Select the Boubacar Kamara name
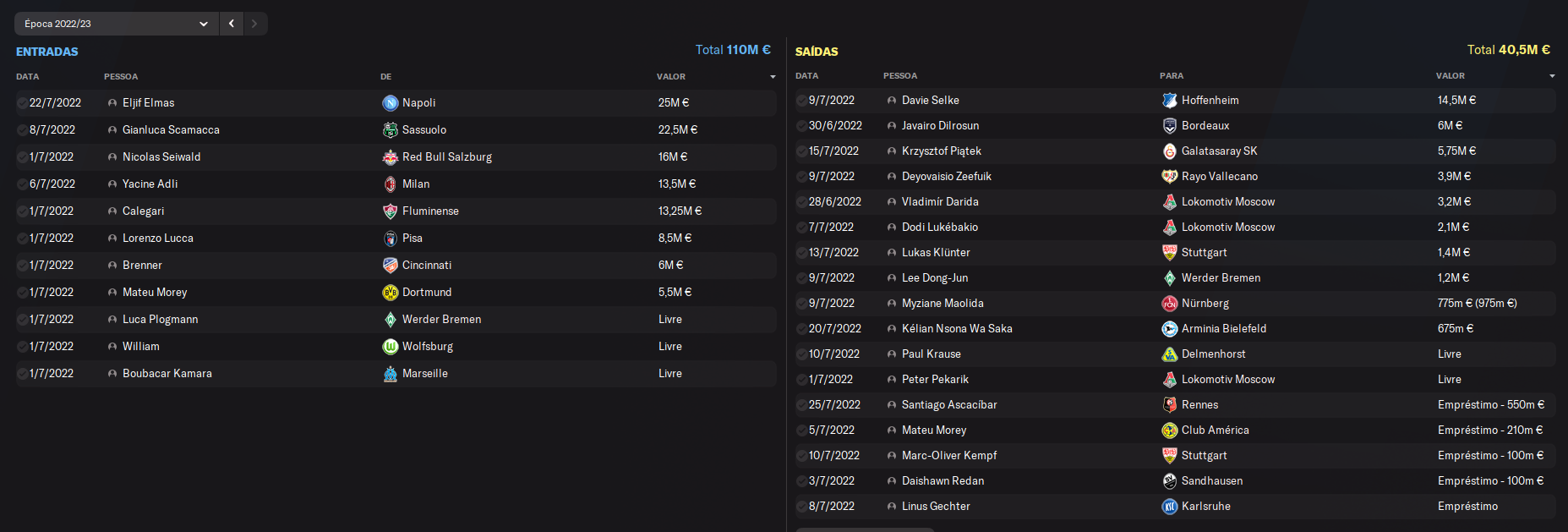 [167, 374]
